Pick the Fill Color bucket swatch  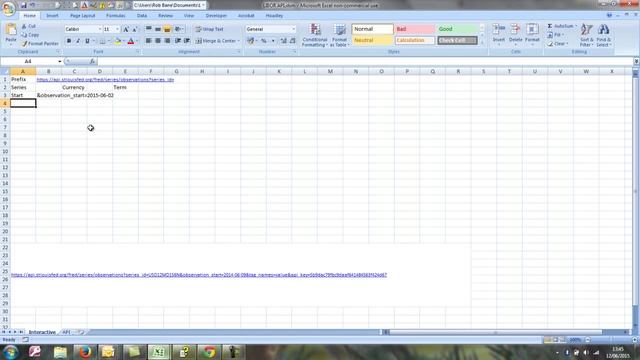tap(118, 41)
